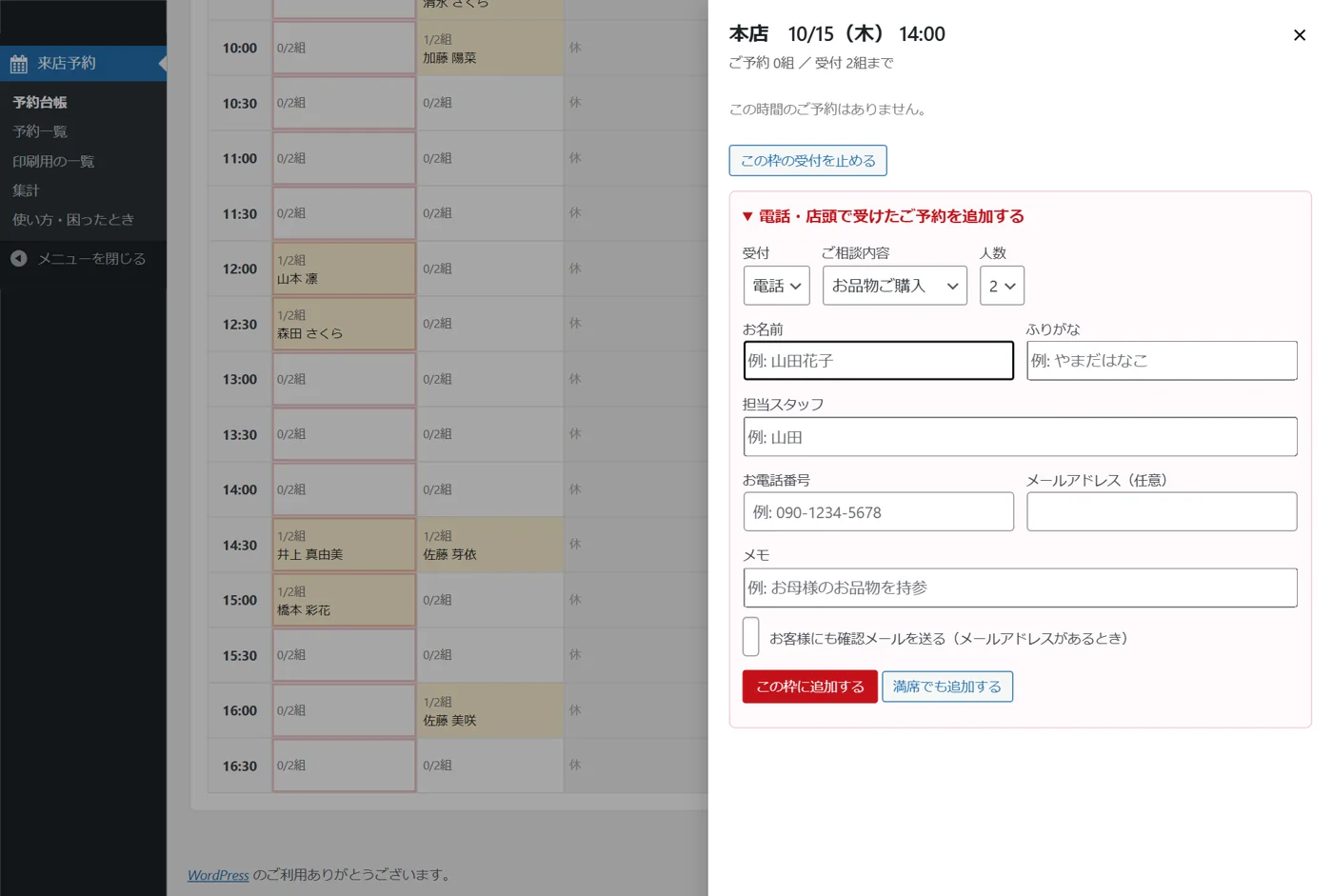
Task: Focus the ふりがな input field
Action: point(1162,361)
